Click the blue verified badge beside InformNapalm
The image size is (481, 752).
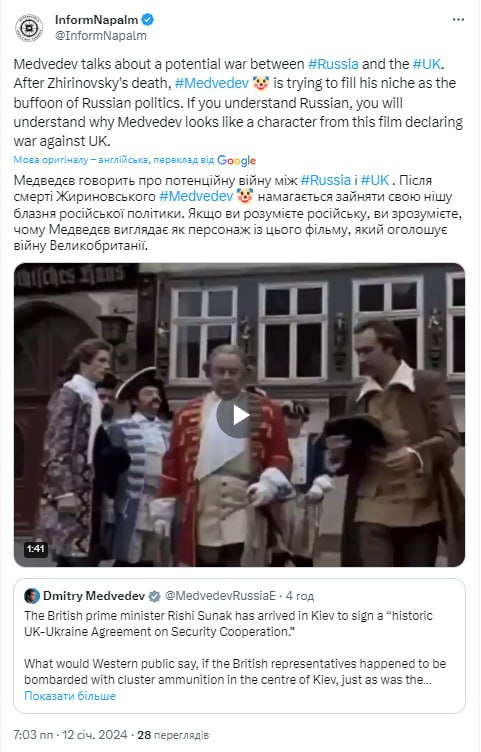pyautogui.click(x=148, y=20)
